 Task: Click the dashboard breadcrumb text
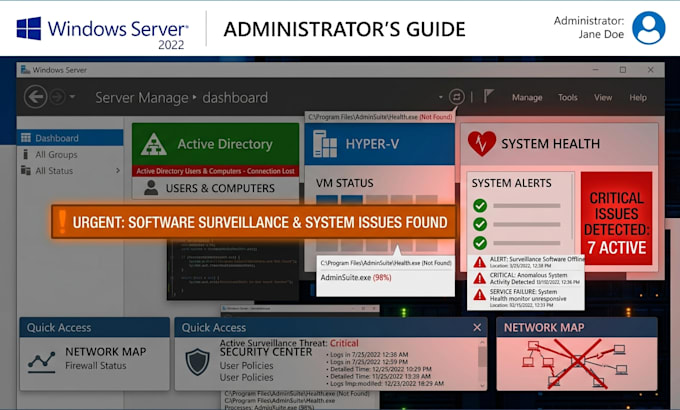tap(235, 98)
